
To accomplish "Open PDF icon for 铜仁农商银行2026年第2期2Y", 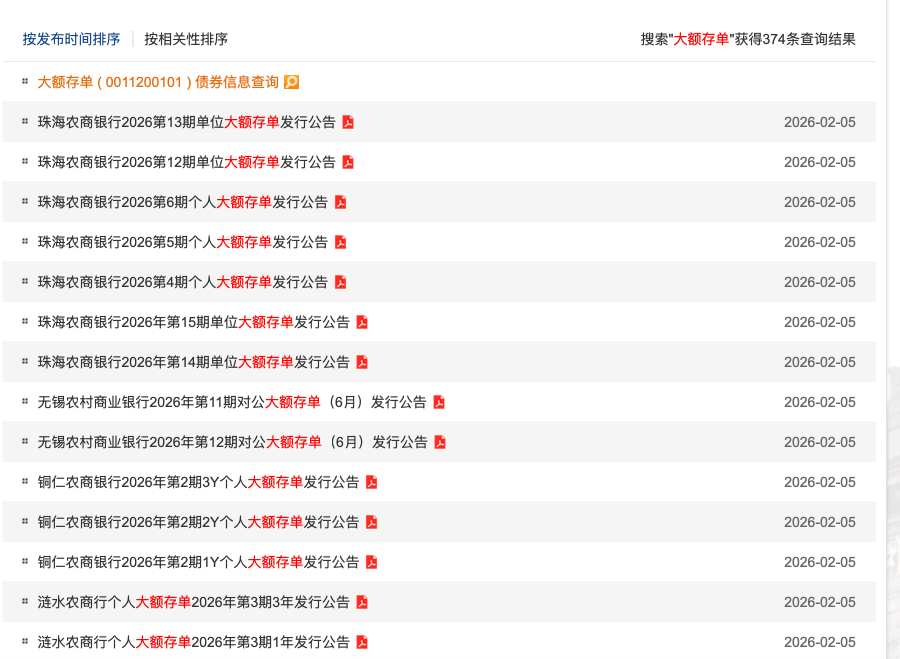I will tap(371, 522).
